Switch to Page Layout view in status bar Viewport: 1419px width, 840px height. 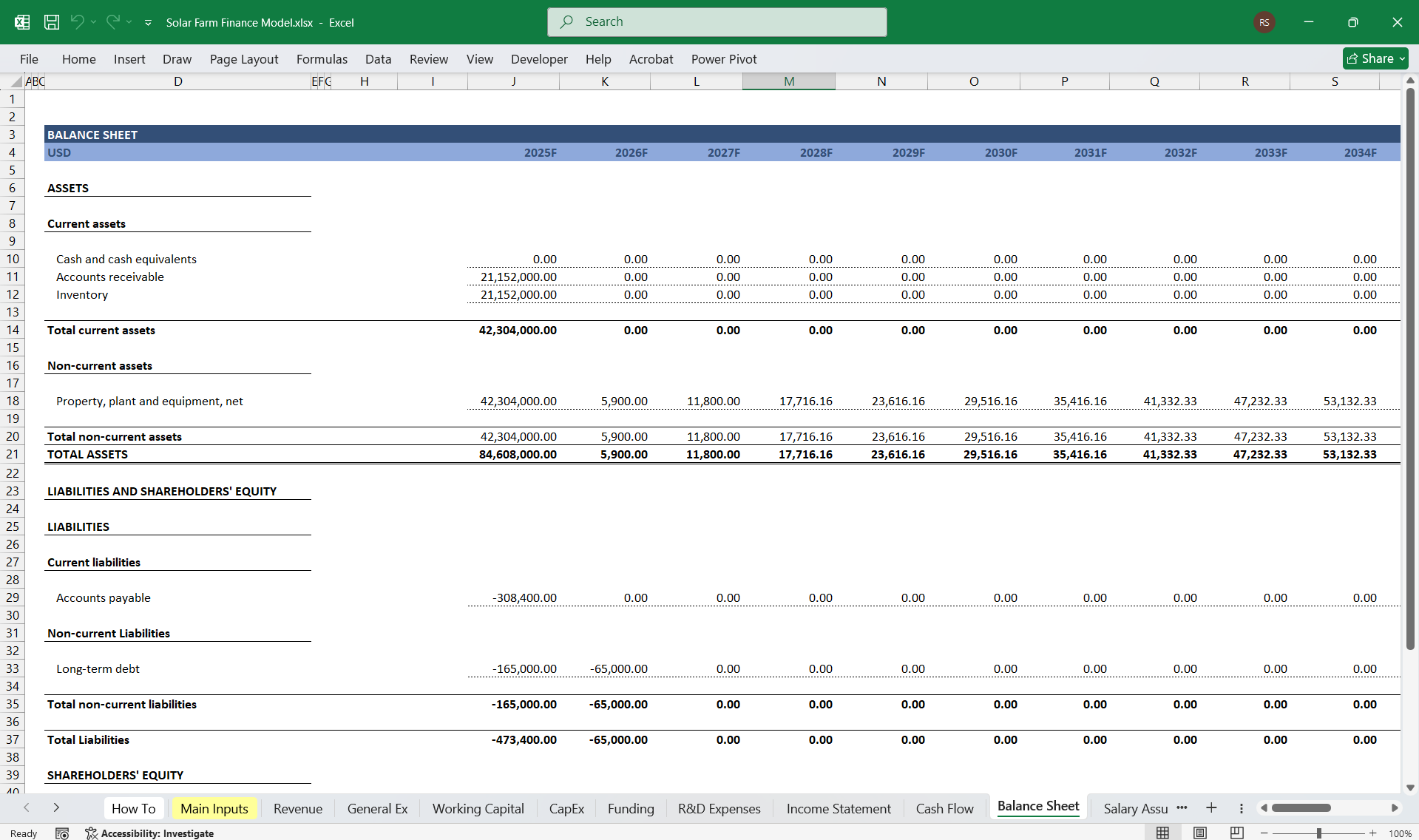point(1199,833)
